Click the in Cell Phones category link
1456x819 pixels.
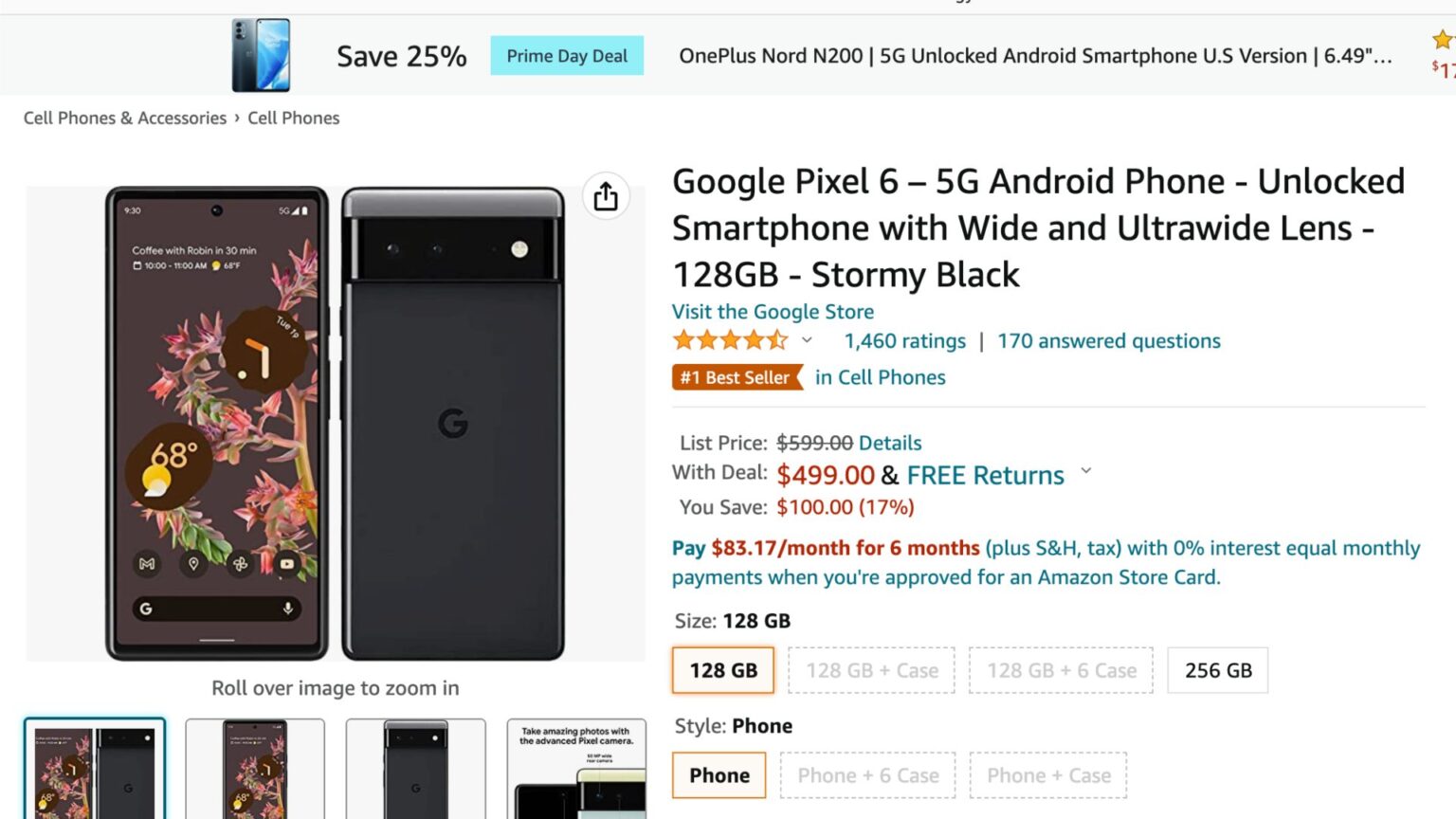point(880,377)
